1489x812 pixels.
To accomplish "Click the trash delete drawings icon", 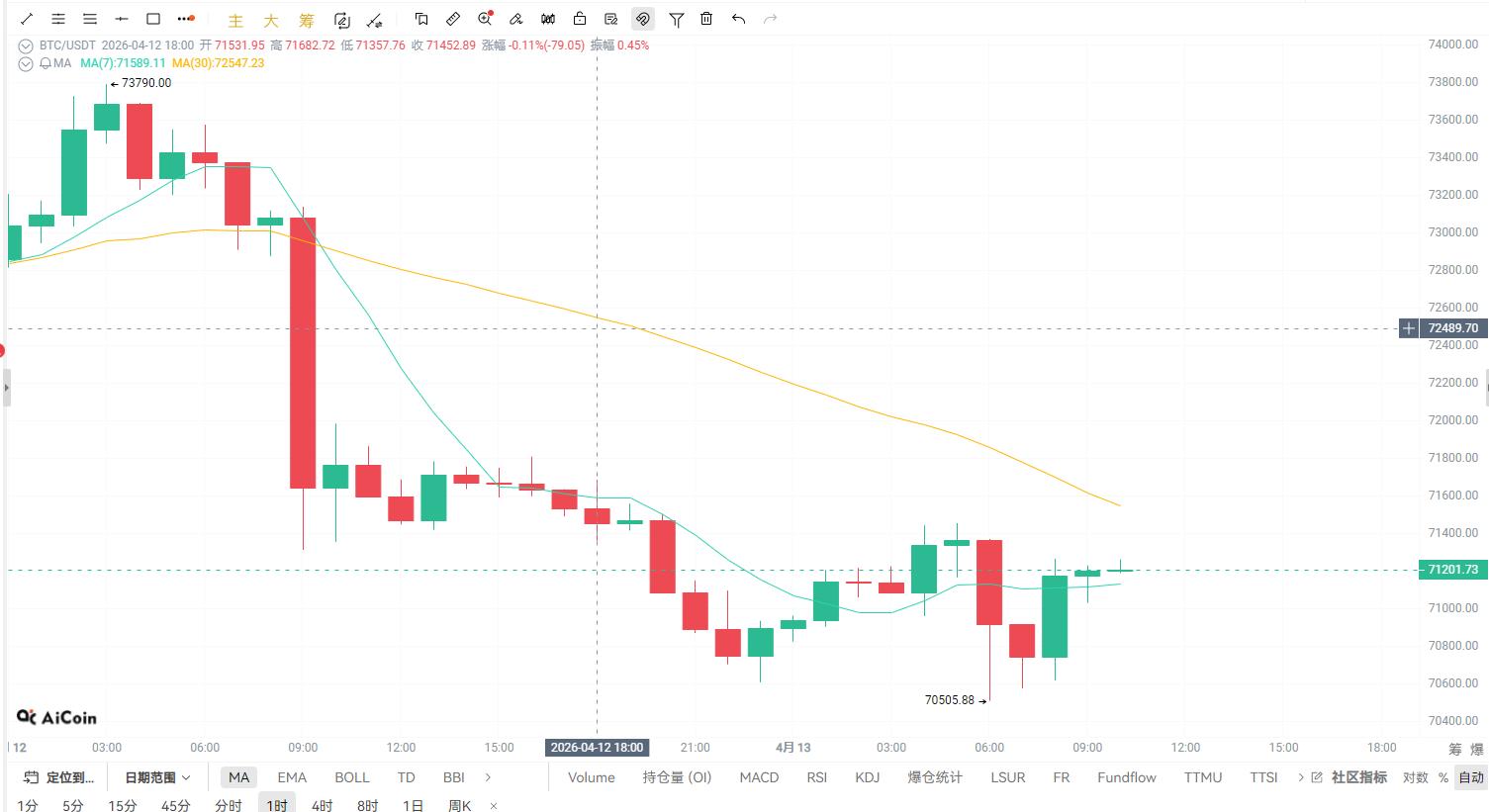I will click(706, 19).
